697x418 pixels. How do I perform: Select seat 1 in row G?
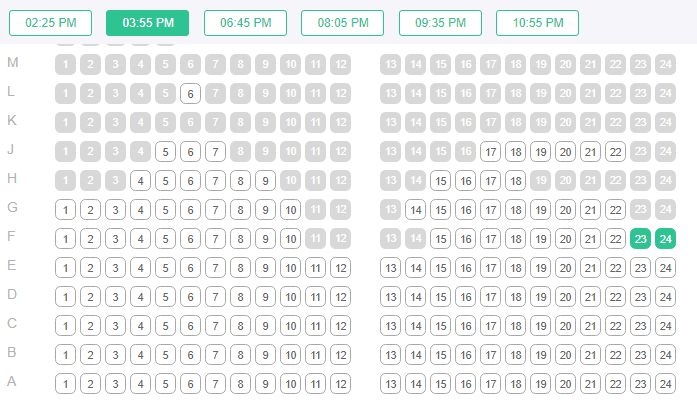(65, 210)
